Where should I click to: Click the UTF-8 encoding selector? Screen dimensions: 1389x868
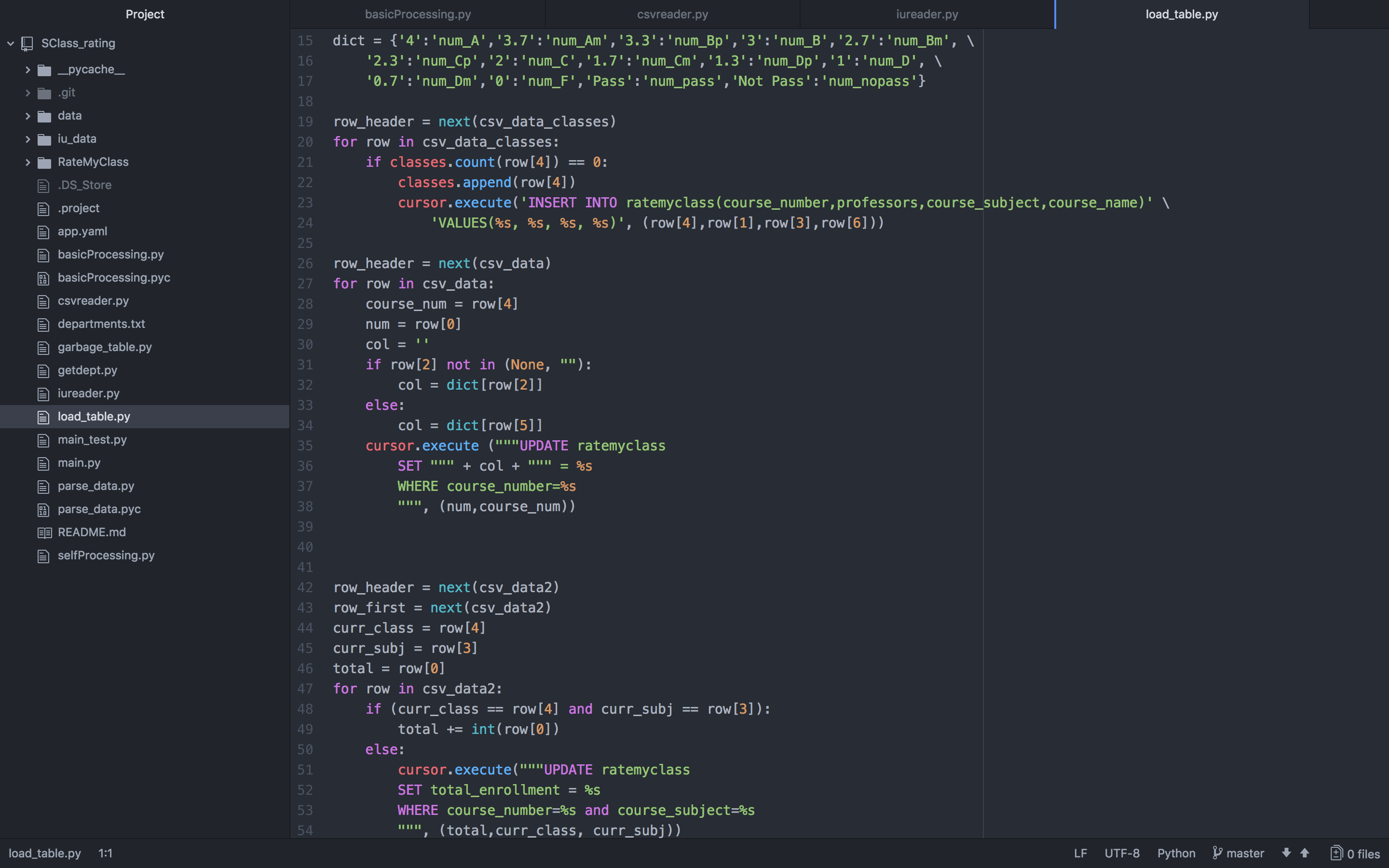1121,853
